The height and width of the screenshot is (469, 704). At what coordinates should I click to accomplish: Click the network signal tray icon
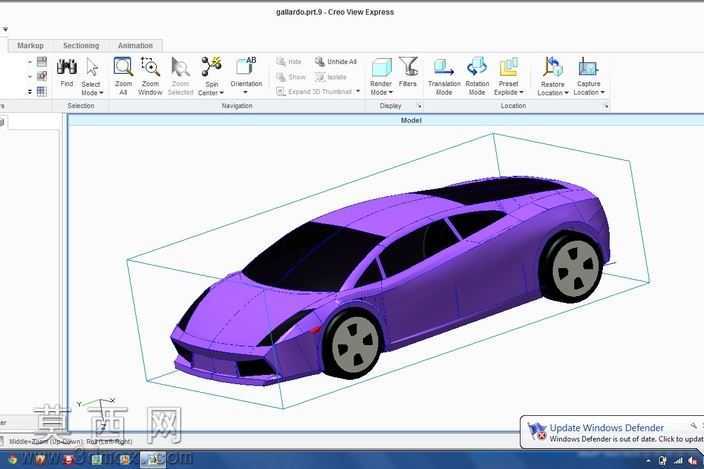[678, 460]
